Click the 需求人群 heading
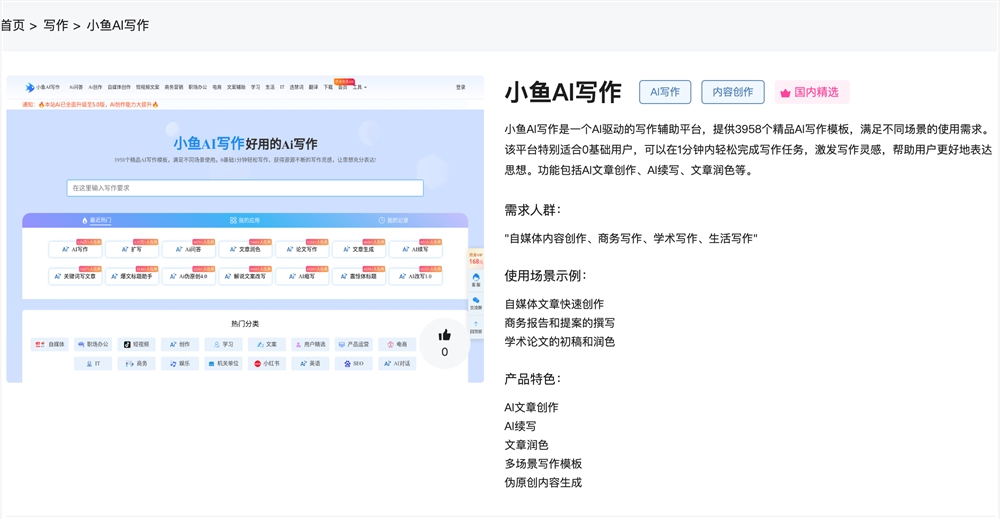 coord(533,210)
